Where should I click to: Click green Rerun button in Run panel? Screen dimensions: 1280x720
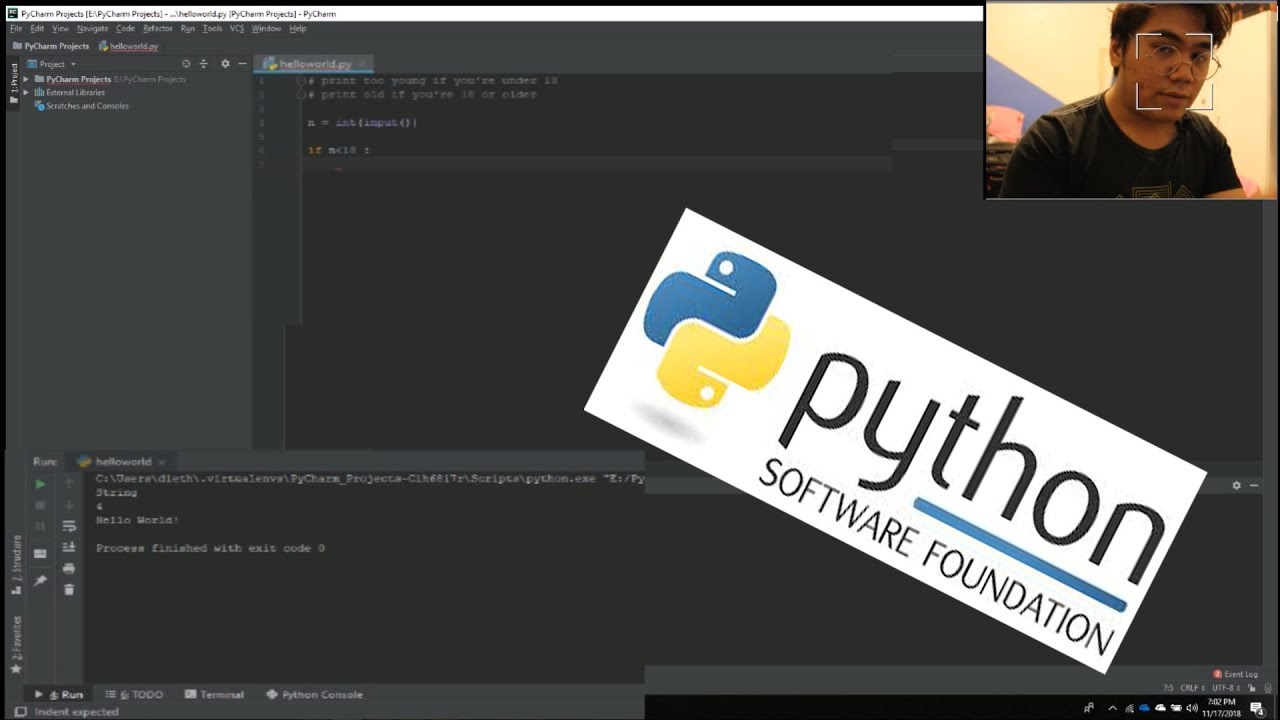click(x=40, y=484)
